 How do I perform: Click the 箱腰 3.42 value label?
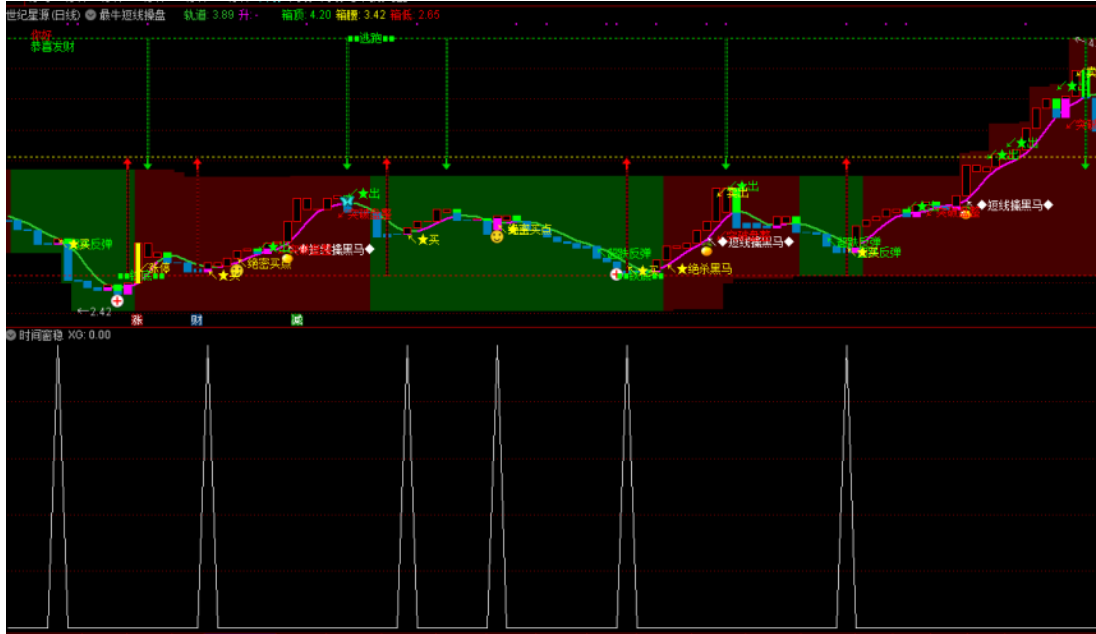pyautogui.click(x=360, y=15)
